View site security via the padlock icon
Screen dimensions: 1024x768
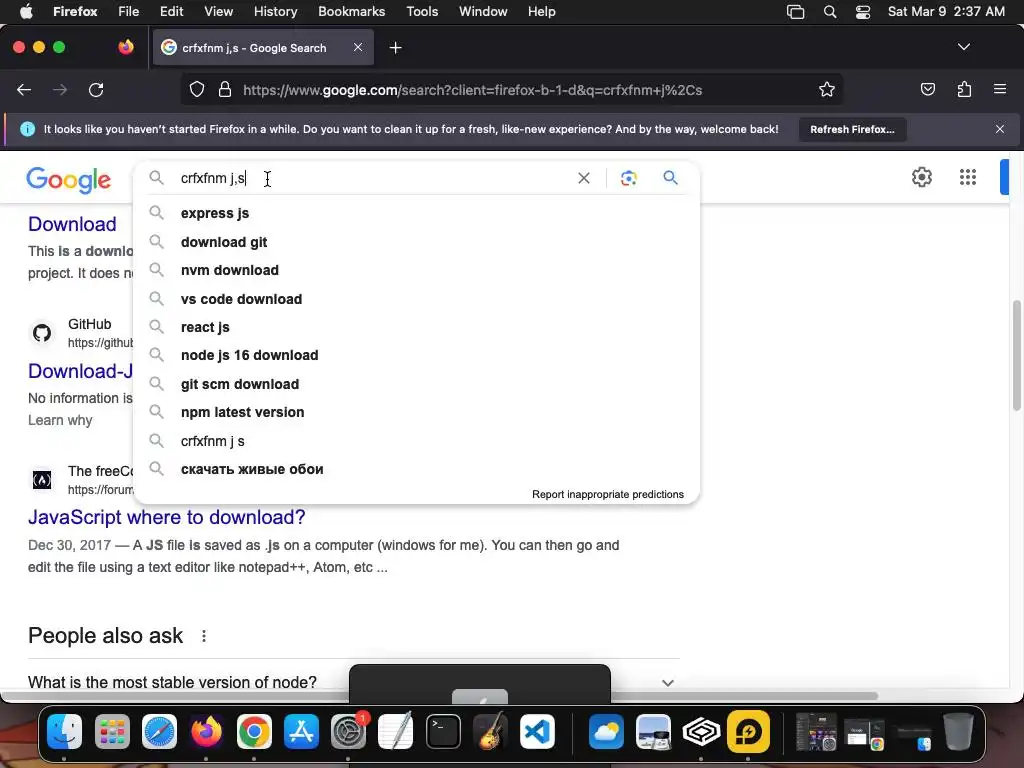point(225,89)
